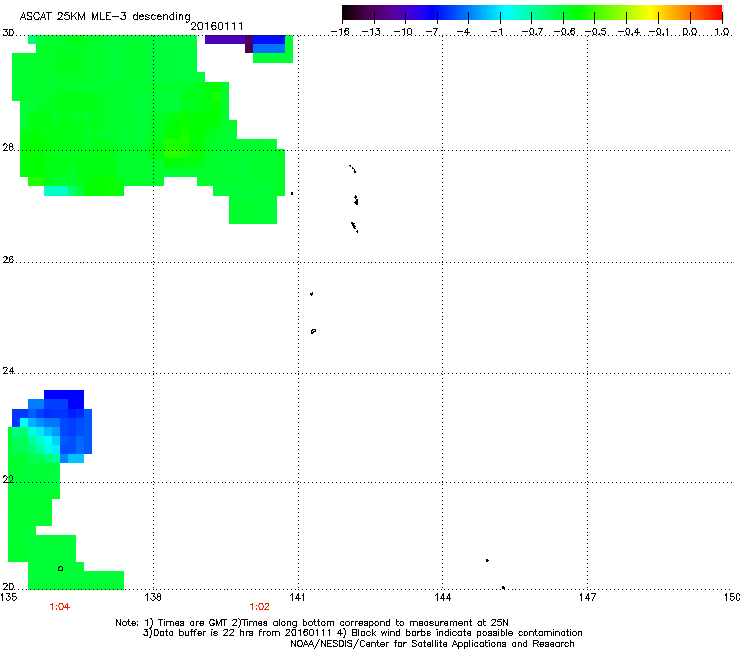
Task: Click the date label "20160111" under the title
Action: pos(217,26)
